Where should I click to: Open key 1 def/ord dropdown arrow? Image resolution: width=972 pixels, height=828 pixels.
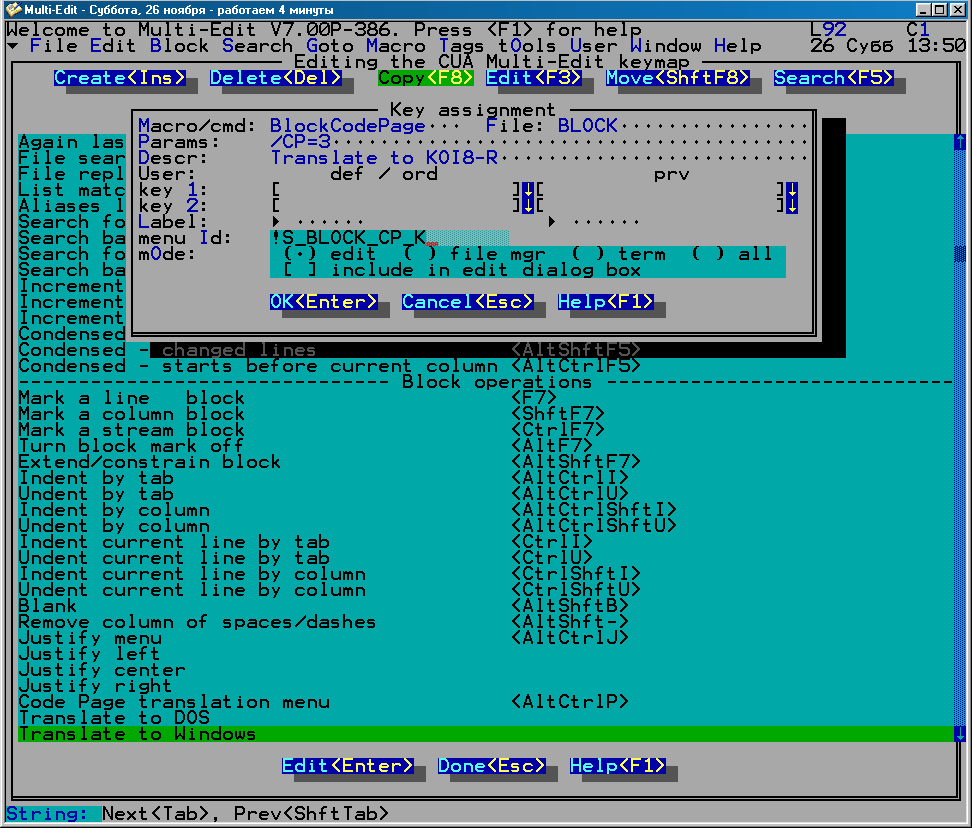528,190
